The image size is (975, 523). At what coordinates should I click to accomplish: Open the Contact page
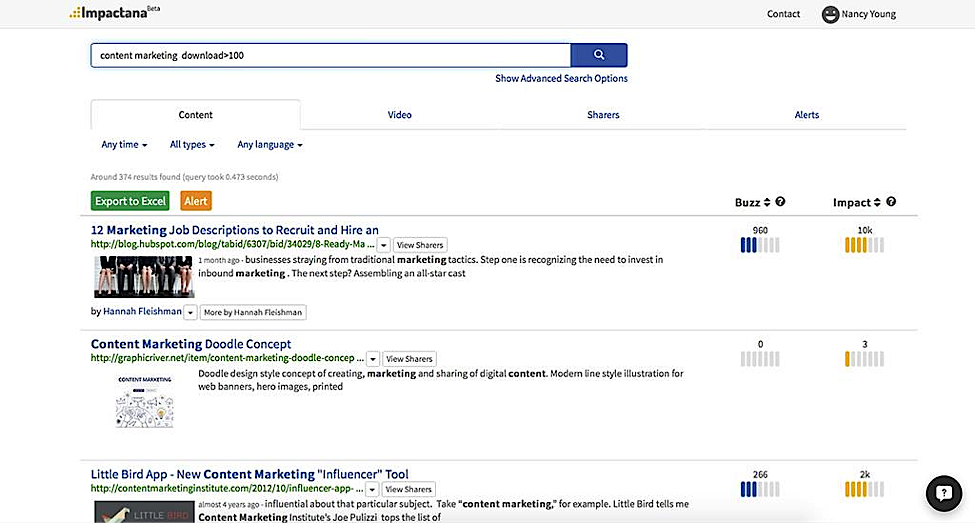783,14
